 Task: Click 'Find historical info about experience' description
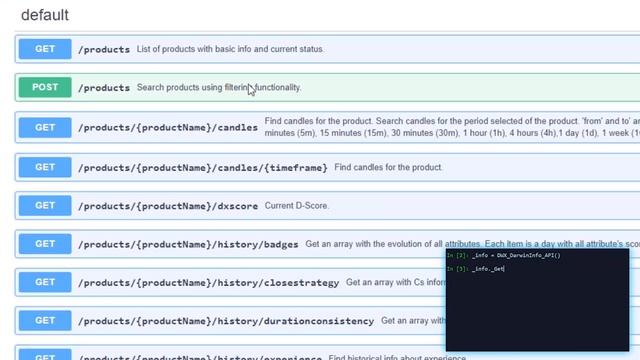pos(397,358)
